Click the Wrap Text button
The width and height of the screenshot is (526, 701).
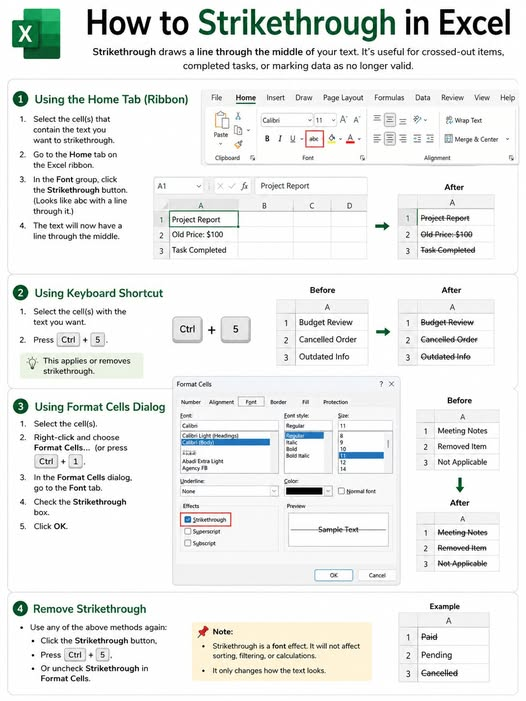(x=463, y=120)
